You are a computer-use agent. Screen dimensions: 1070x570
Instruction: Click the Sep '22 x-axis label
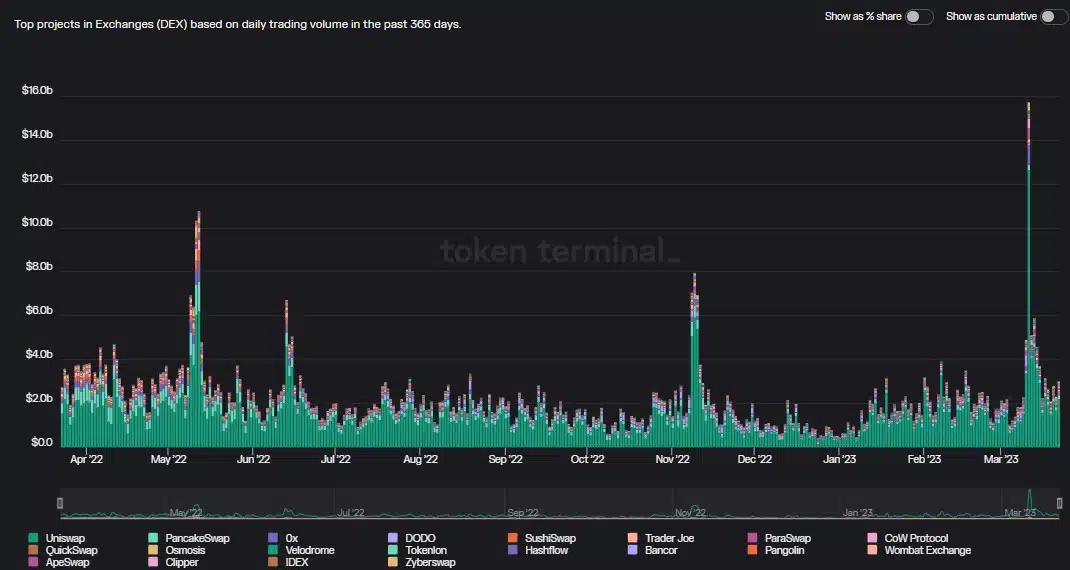point(505,459)
